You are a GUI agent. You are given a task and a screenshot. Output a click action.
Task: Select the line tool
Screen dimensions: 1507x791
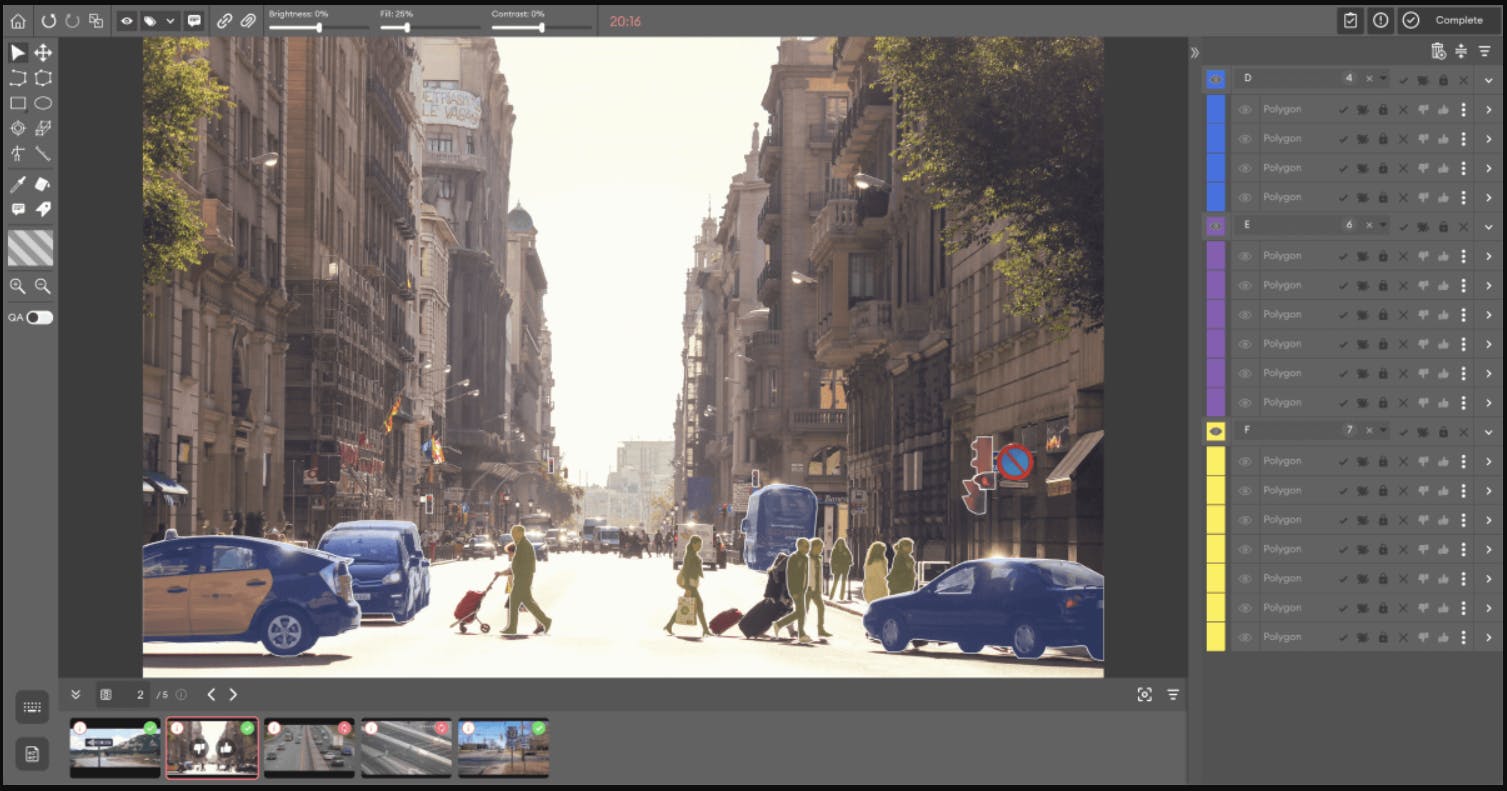(x=43, y=153)
